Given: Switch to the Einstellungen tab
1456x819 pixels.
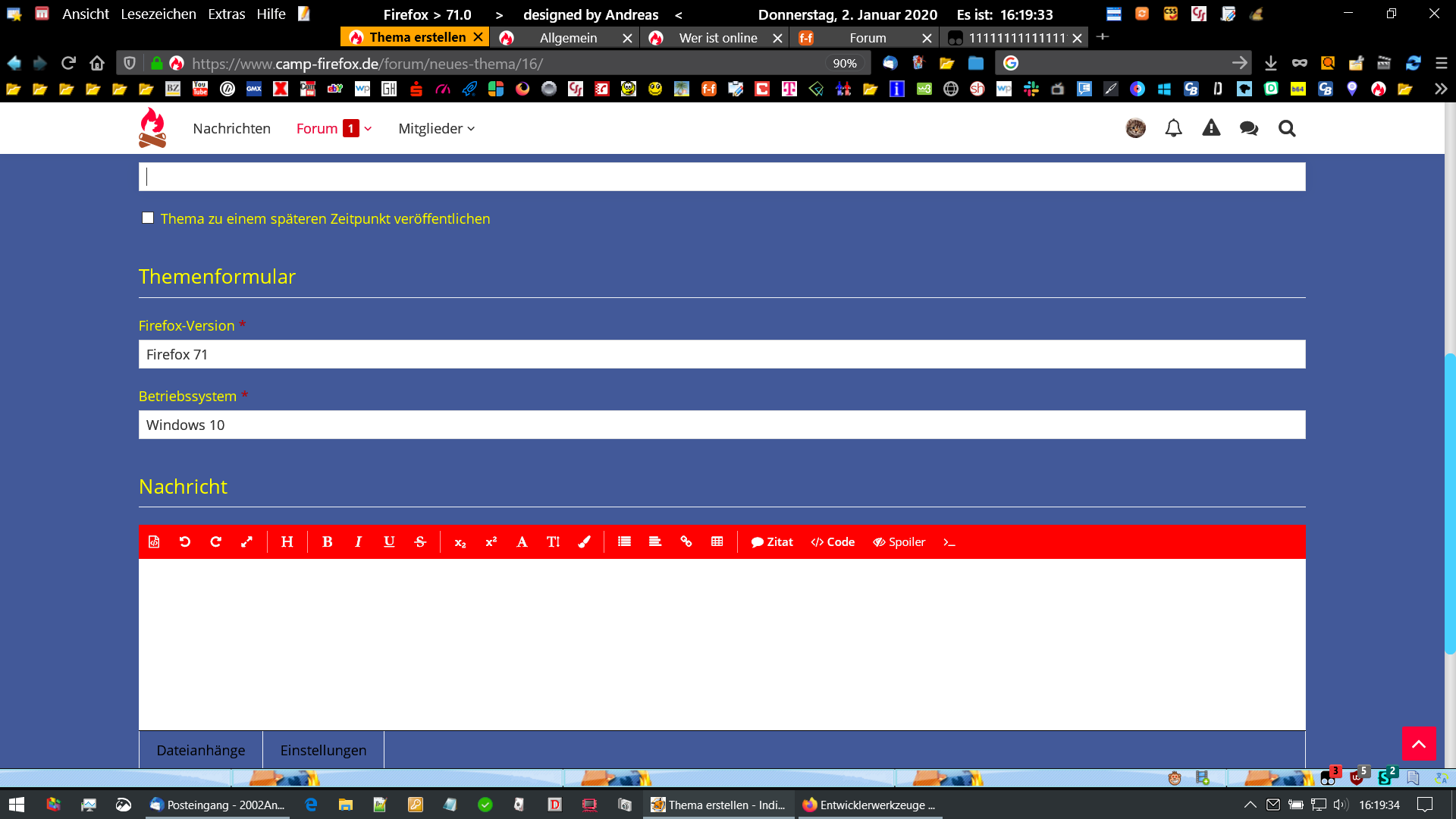Looking at the screenshot, I should click(x=323, y=750).
